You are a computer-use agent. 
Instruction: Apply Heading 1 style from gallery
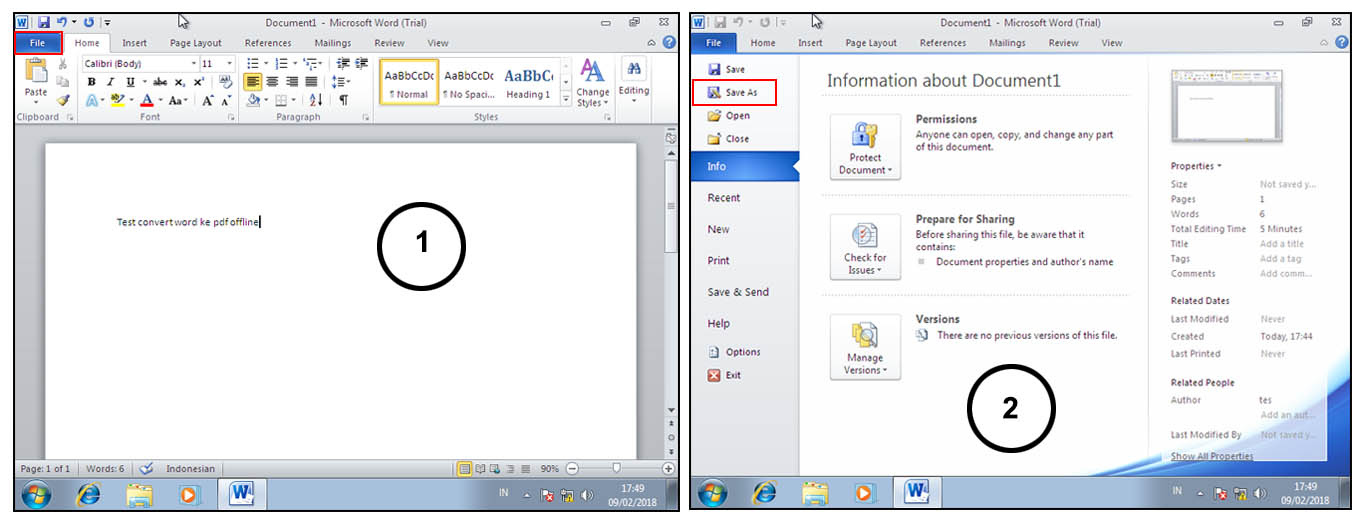click(528, 83)
